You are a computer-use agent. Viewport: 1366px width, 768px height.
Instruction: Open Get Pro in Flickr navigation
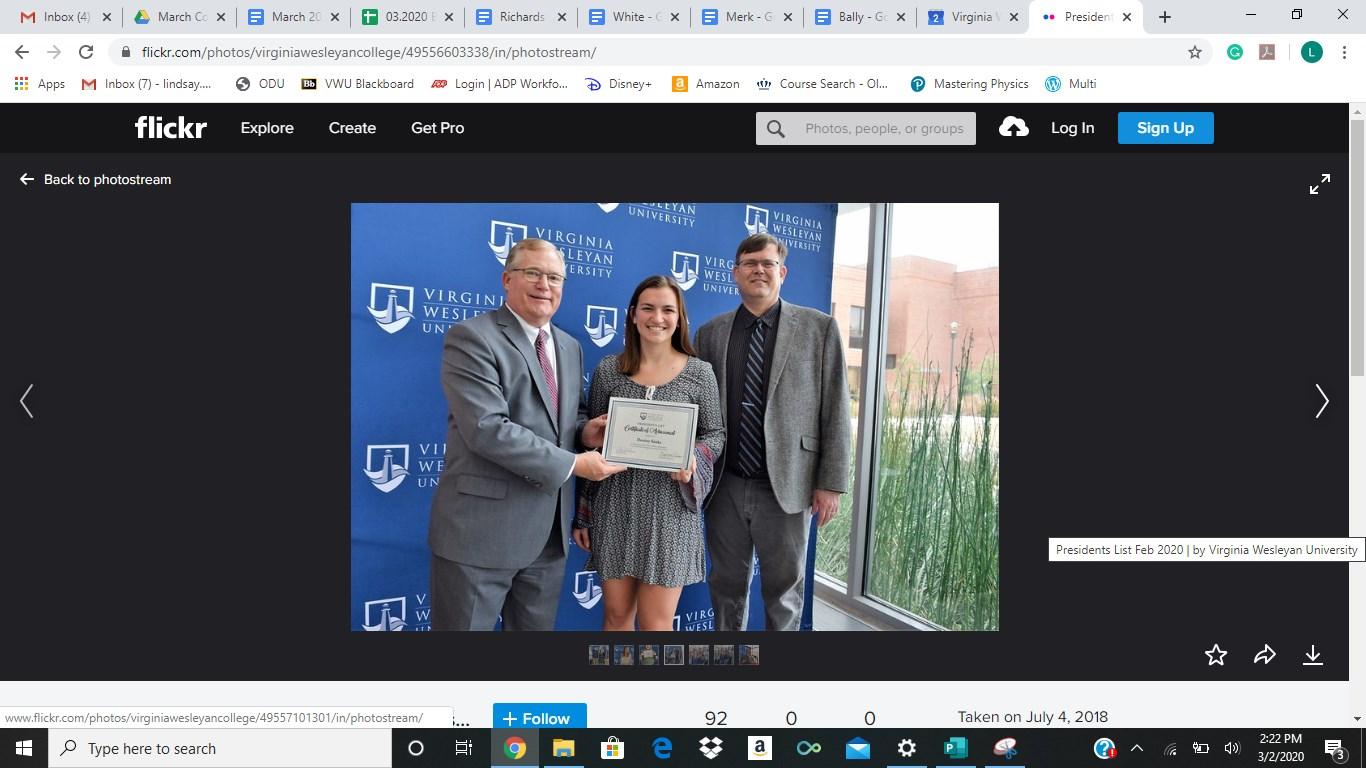click(x=437, y=128)
